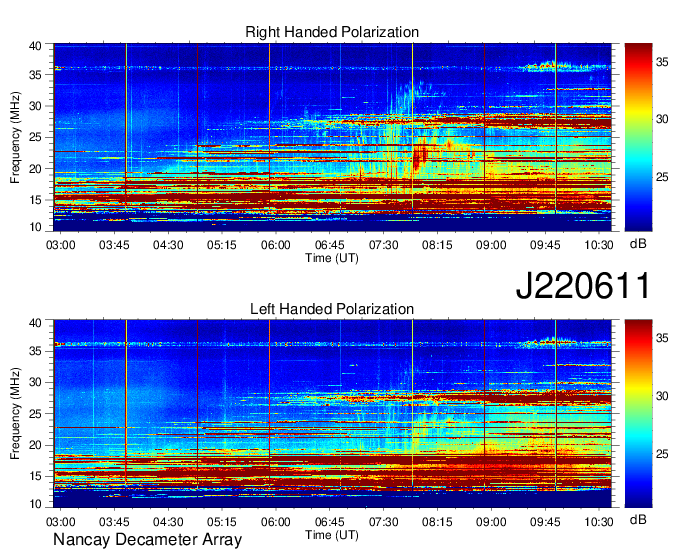Click "03:00" time tick on Right Handed plot

click(60, 245)
